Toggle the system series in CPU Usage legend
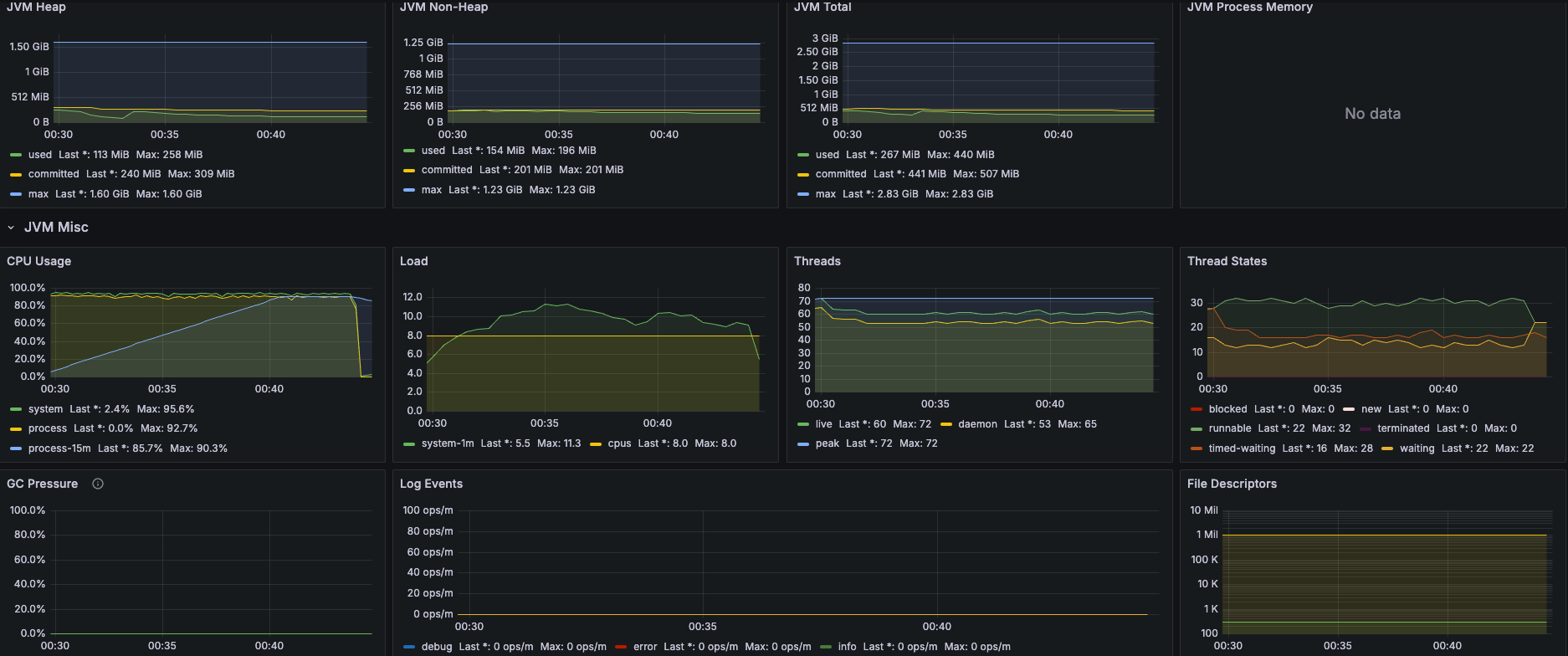The image size is (1568, 656). [x=45, y=409]
